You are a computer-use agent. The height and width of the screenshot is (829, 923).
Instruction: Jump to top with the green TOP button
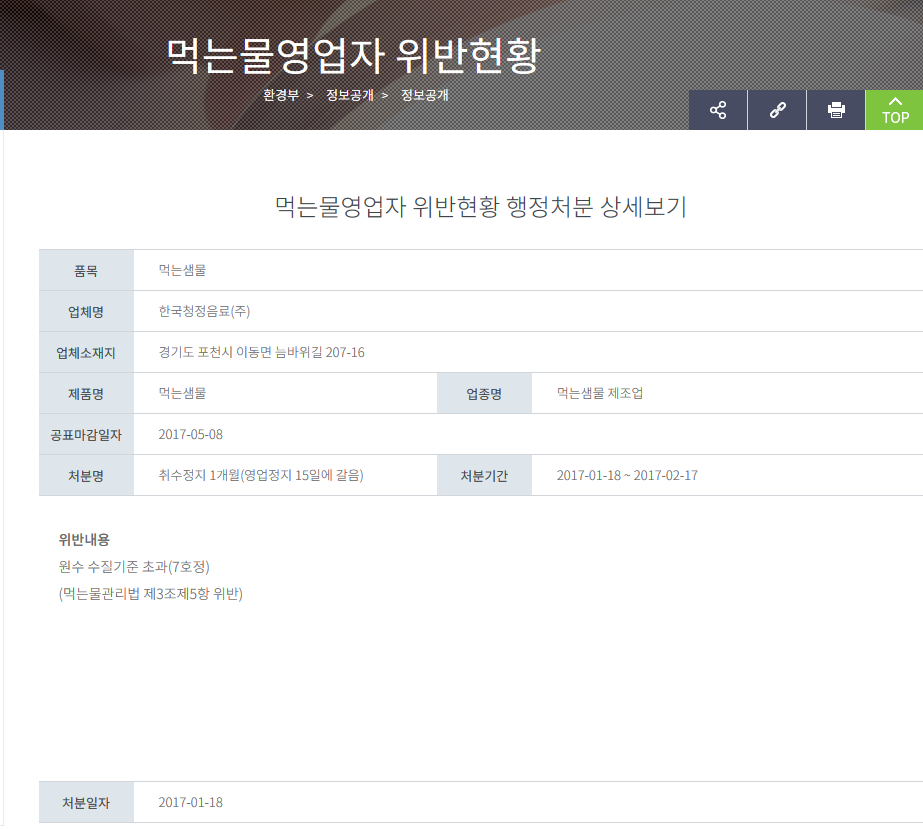[x=894, y=110]
